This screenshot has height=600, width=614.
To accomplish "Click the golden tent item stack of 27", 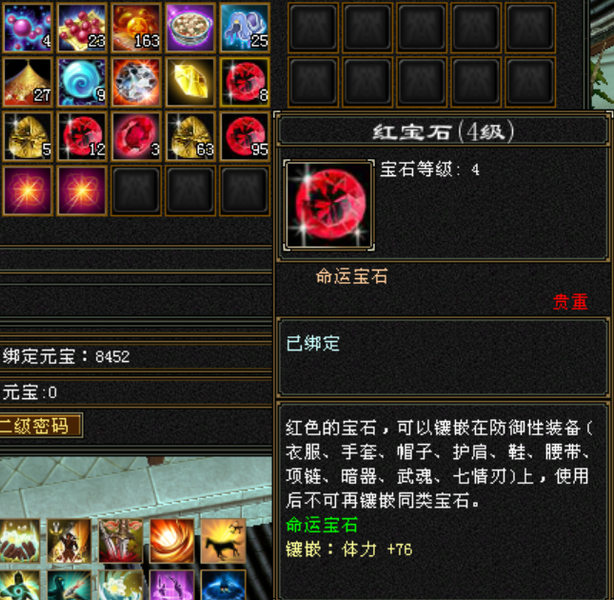I will (x=27, y=82).
